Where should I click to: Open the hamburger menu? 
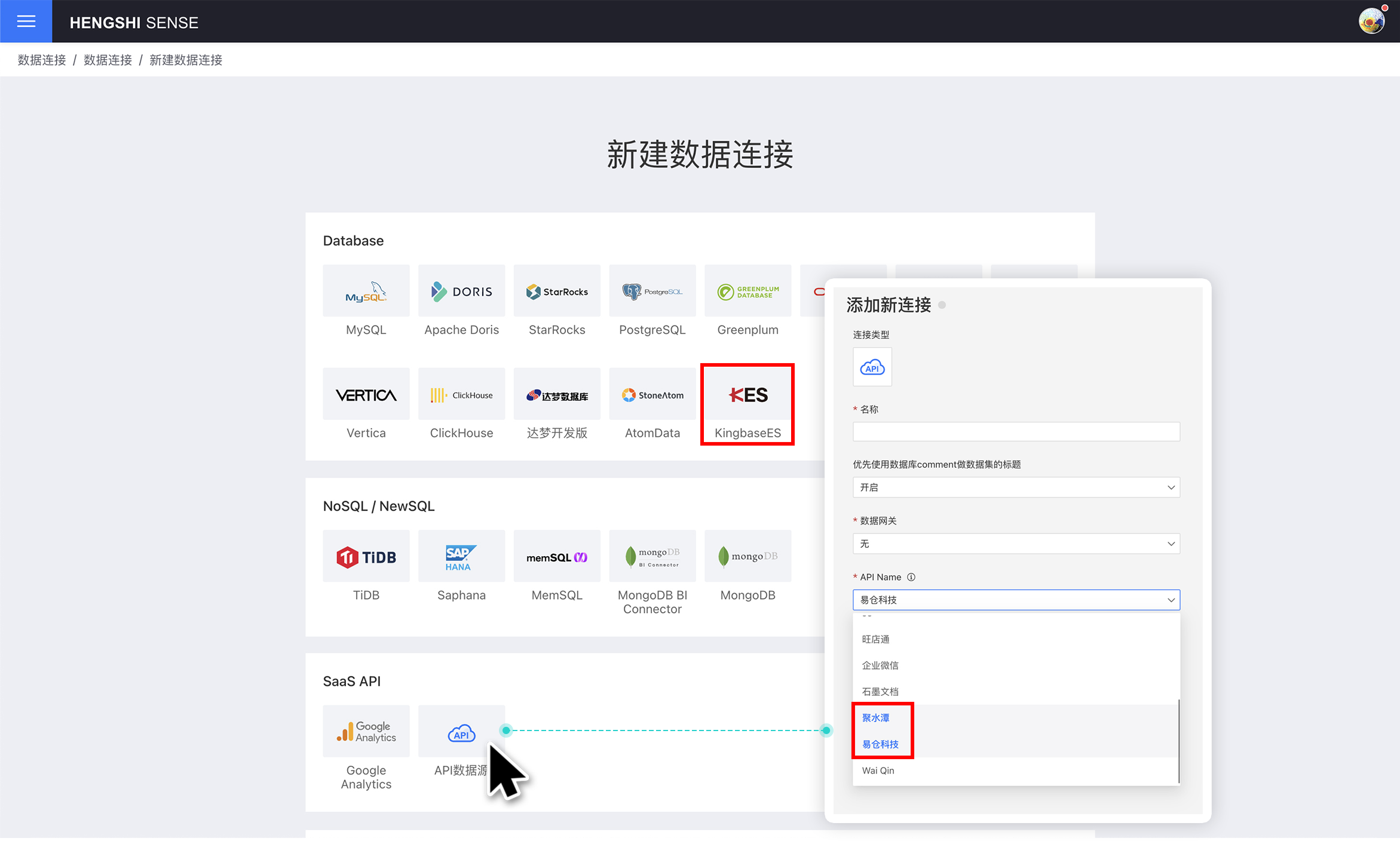tap(26, 22)
